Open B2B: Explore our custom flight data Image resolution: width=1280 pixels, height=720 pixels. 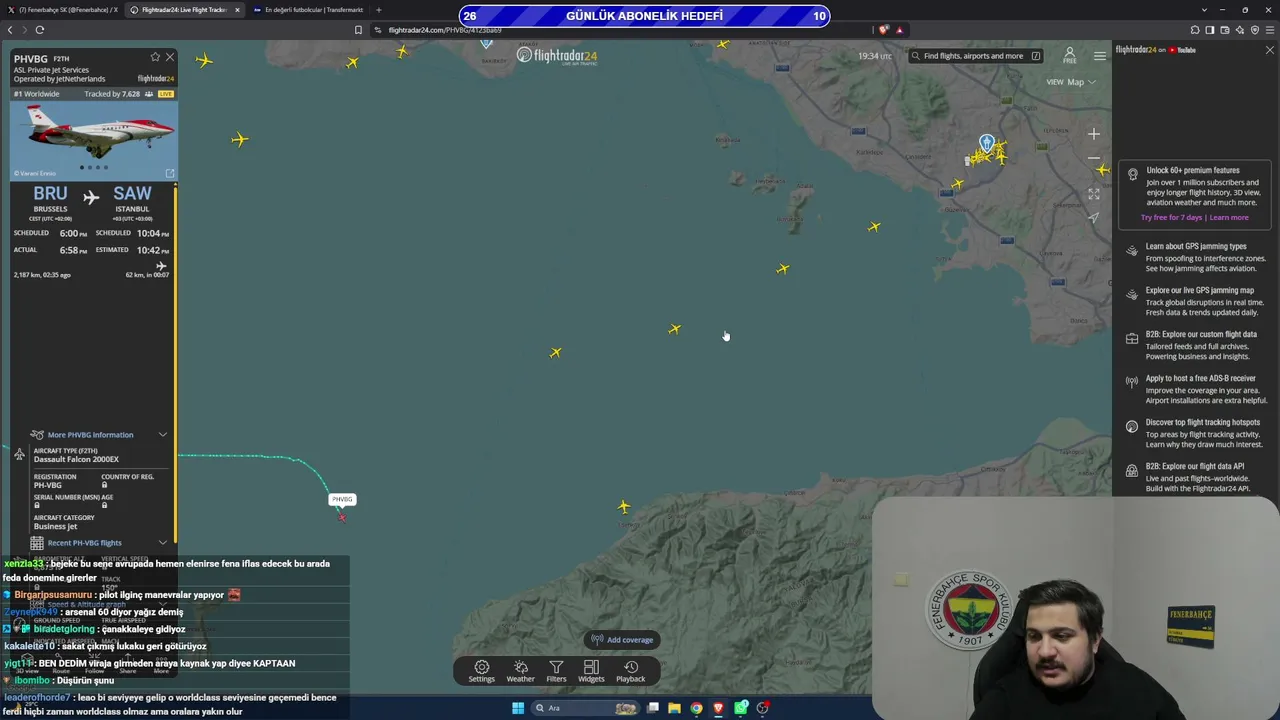[1195, 346]
